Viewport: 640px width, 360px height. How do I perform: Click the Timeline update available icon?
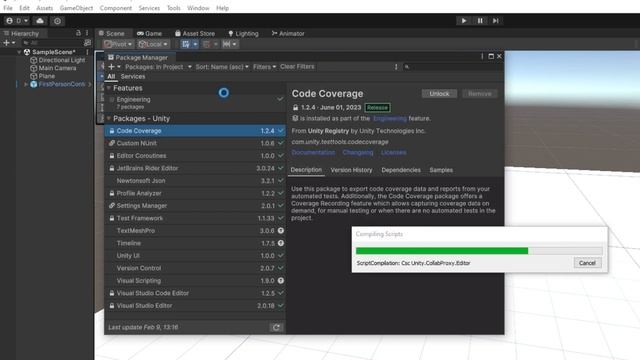point(281,243)
